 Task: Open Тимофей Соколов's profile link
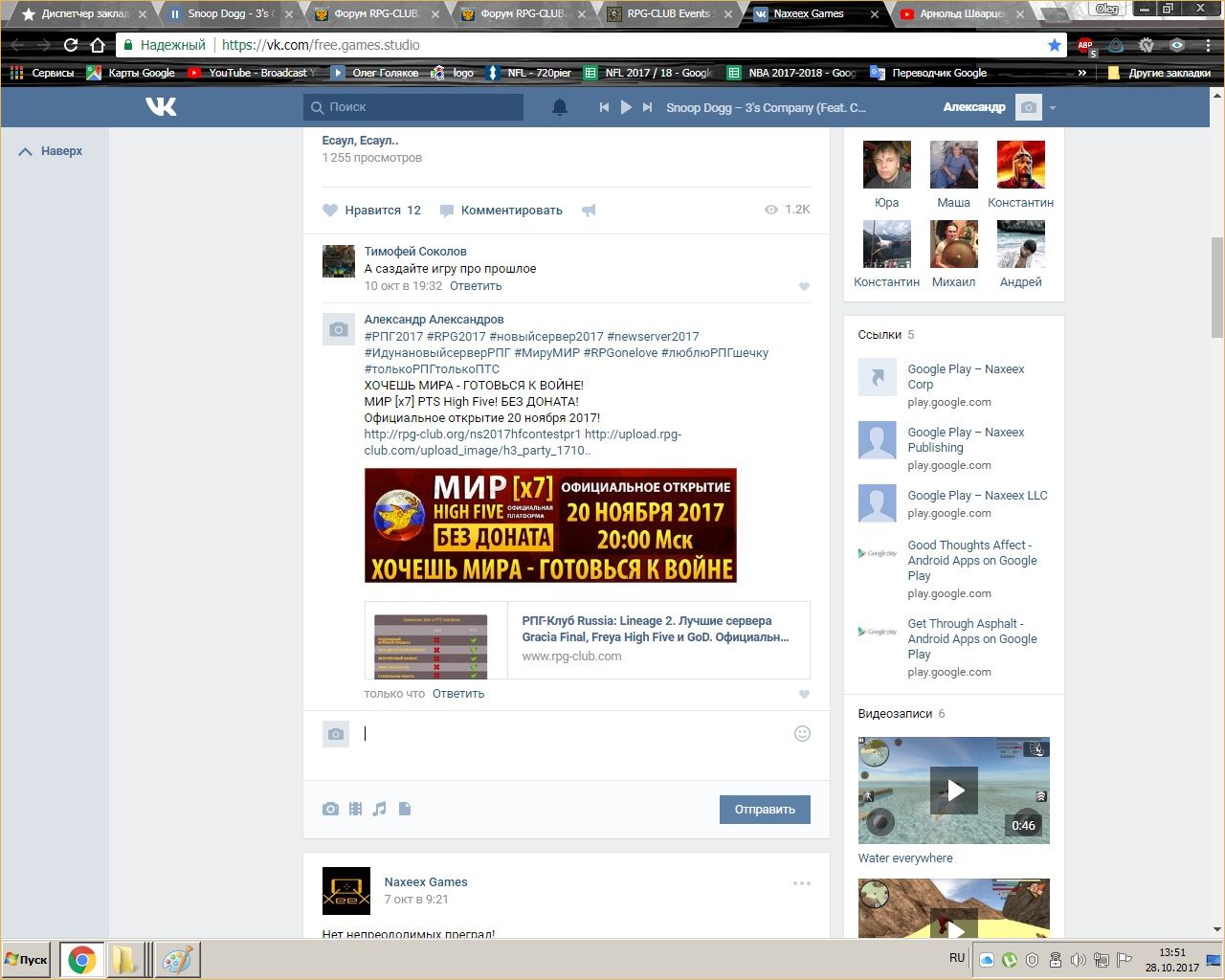415,252
